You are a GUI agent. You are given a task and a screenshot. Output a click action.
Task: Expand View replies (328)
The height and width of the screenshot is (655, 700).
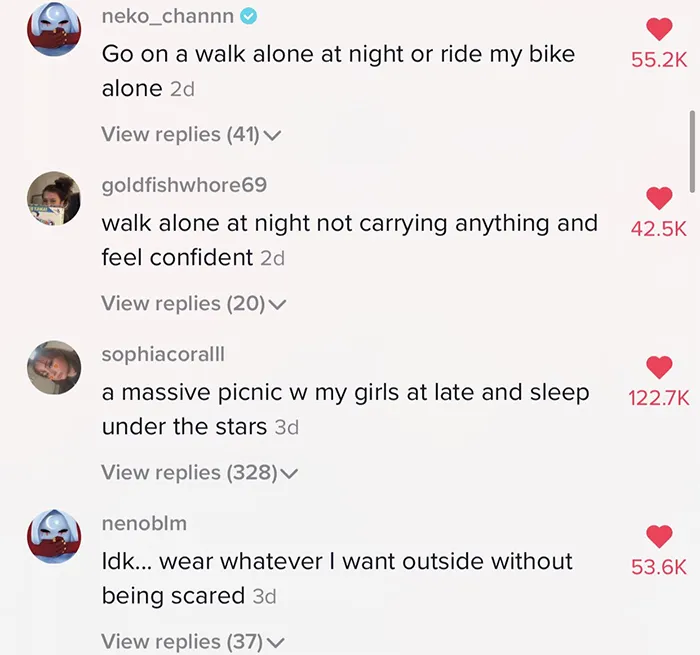coord(199,472)
